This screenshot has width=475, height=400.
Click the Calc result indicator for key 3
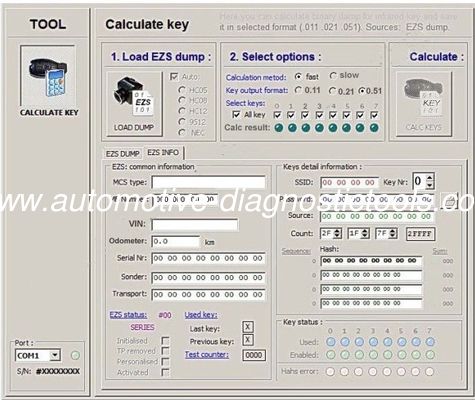click(319, 128)
